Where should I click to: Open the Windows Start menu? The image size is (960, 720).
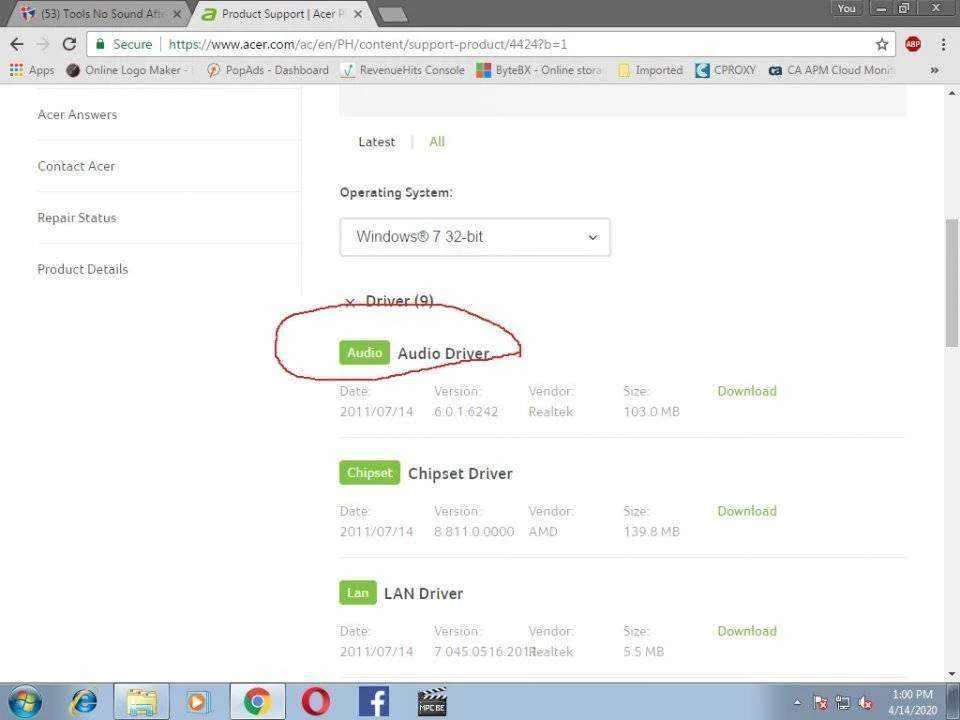pyautogui.click(x=25, y=702)
